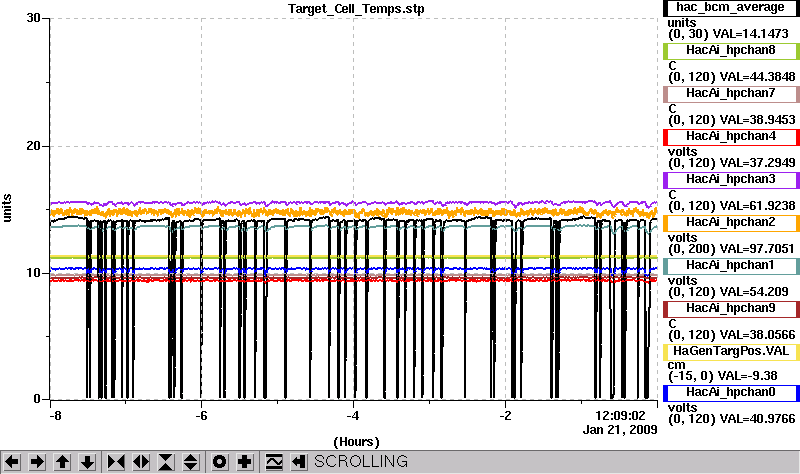Pan the plot left with the left arrow
The width and height of the screenshot is (800, 474).
click(12, 462)
